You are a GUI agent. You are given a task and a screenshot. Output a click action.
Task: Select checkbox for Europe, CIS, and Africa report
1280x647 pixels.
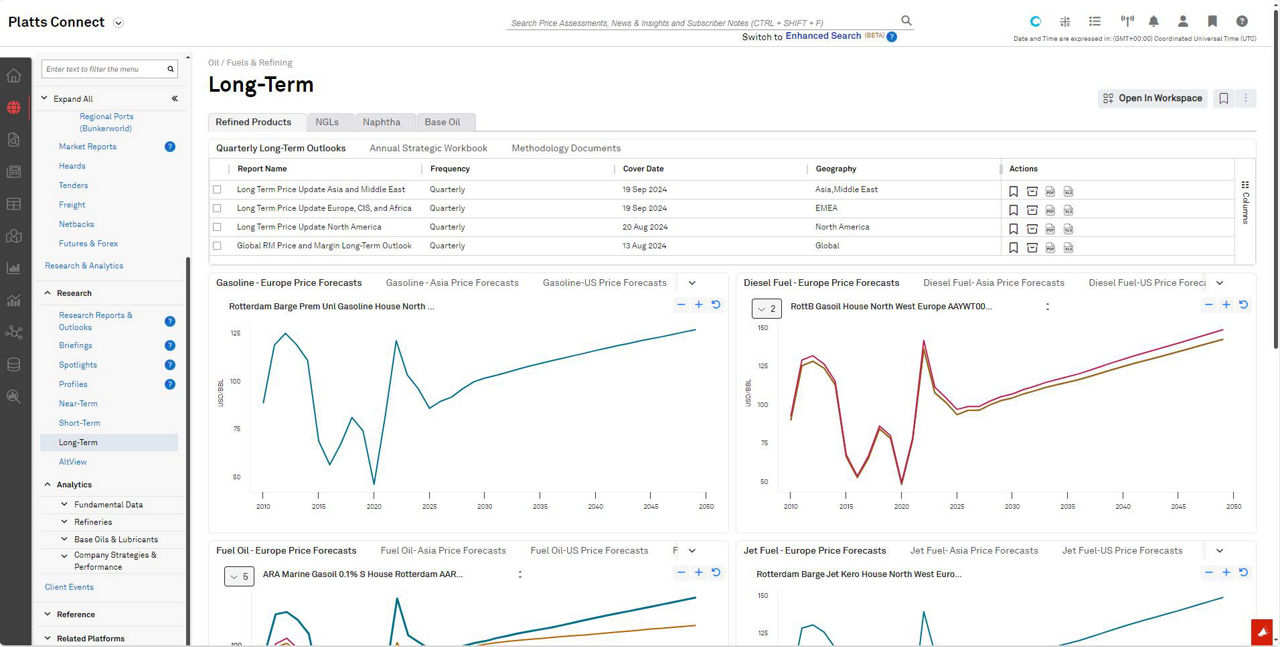point(217,208)
